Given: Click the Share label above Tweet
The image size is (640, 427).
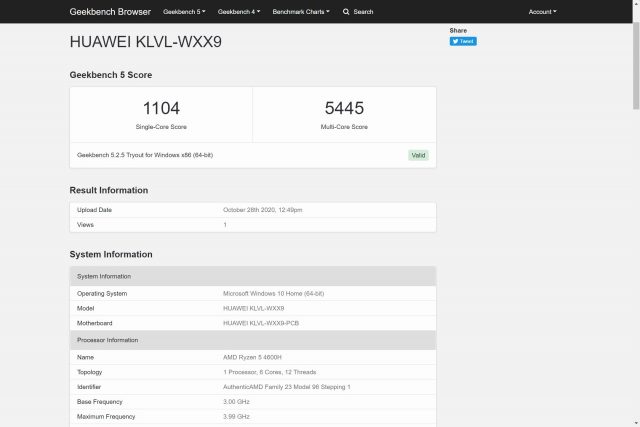Looking at the screenshot, I should click(x=458, y=31).
